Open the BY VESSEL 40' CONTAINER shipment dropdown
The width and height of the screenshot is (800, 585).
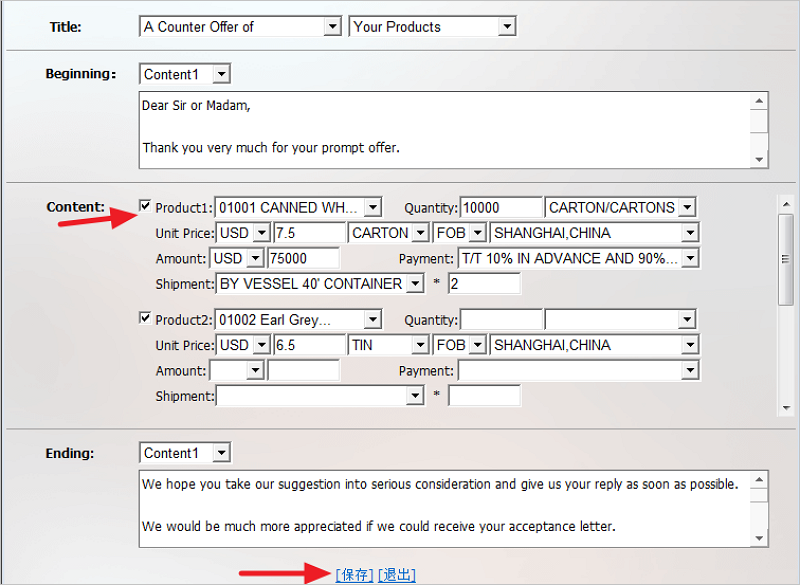[x=415, y=284]
